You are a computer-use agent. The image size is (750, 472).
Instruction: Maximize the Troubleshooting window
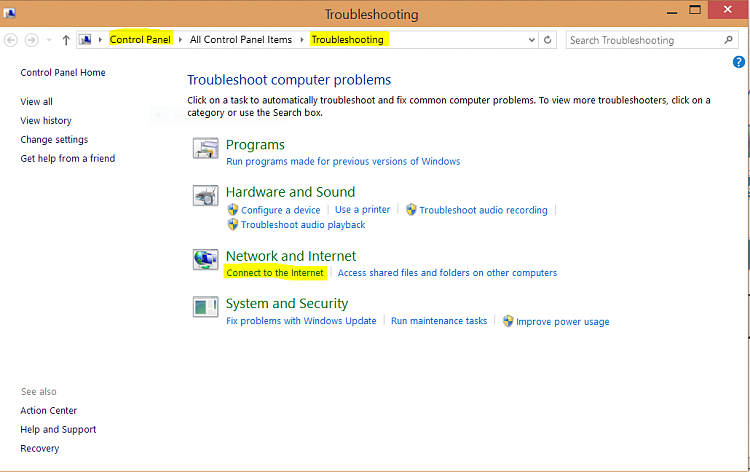click(695, 10)
